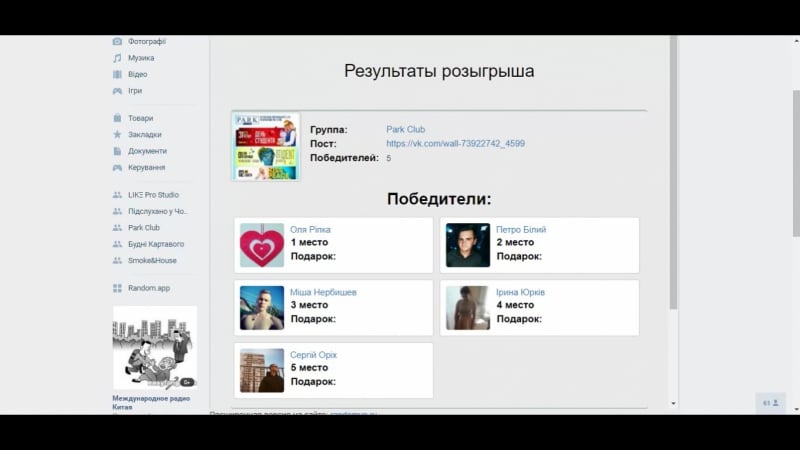
Task: Open Керування in the sidebar
Action: pos(146,167)
